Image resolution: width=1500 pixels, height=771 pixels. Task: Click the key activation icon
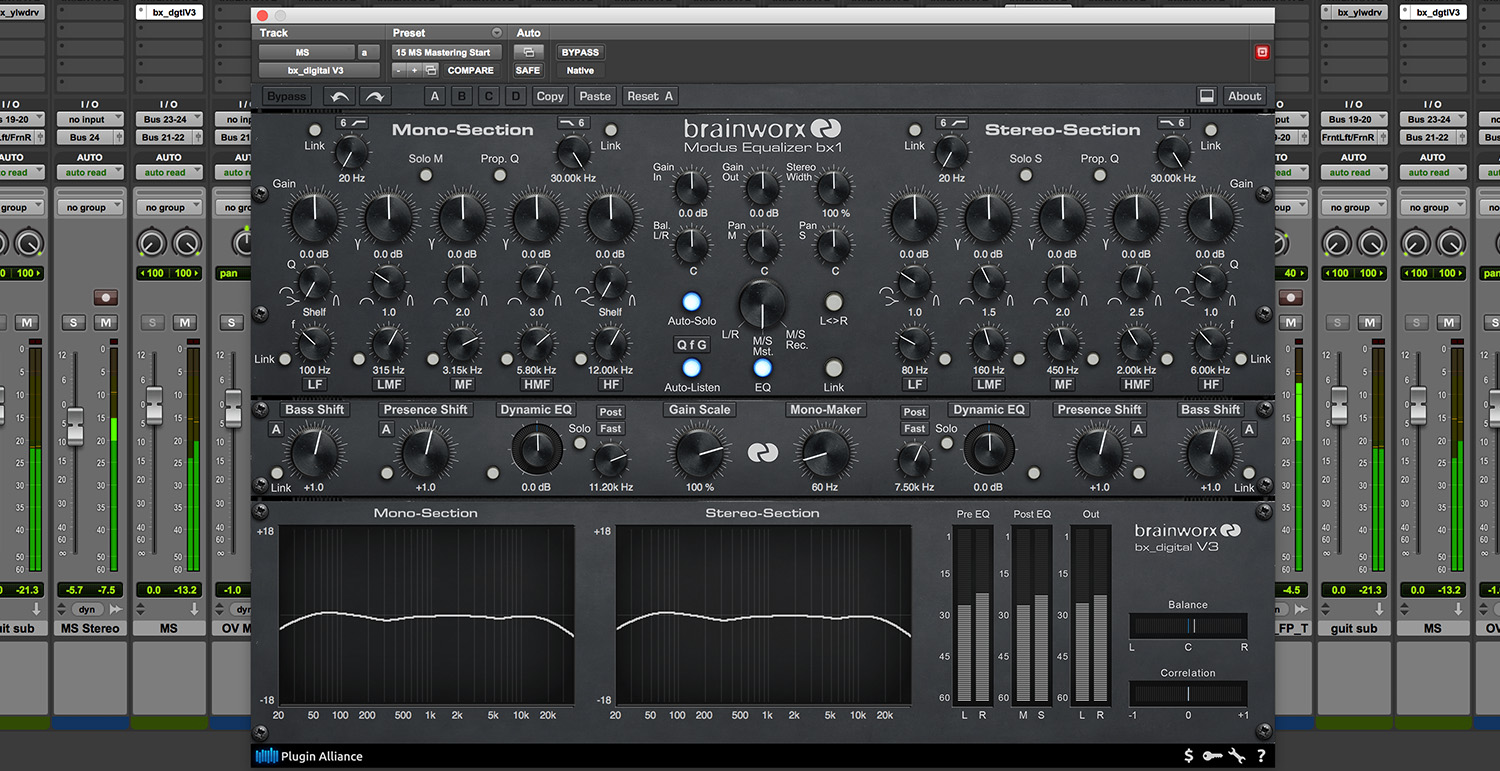point(1212,756)
